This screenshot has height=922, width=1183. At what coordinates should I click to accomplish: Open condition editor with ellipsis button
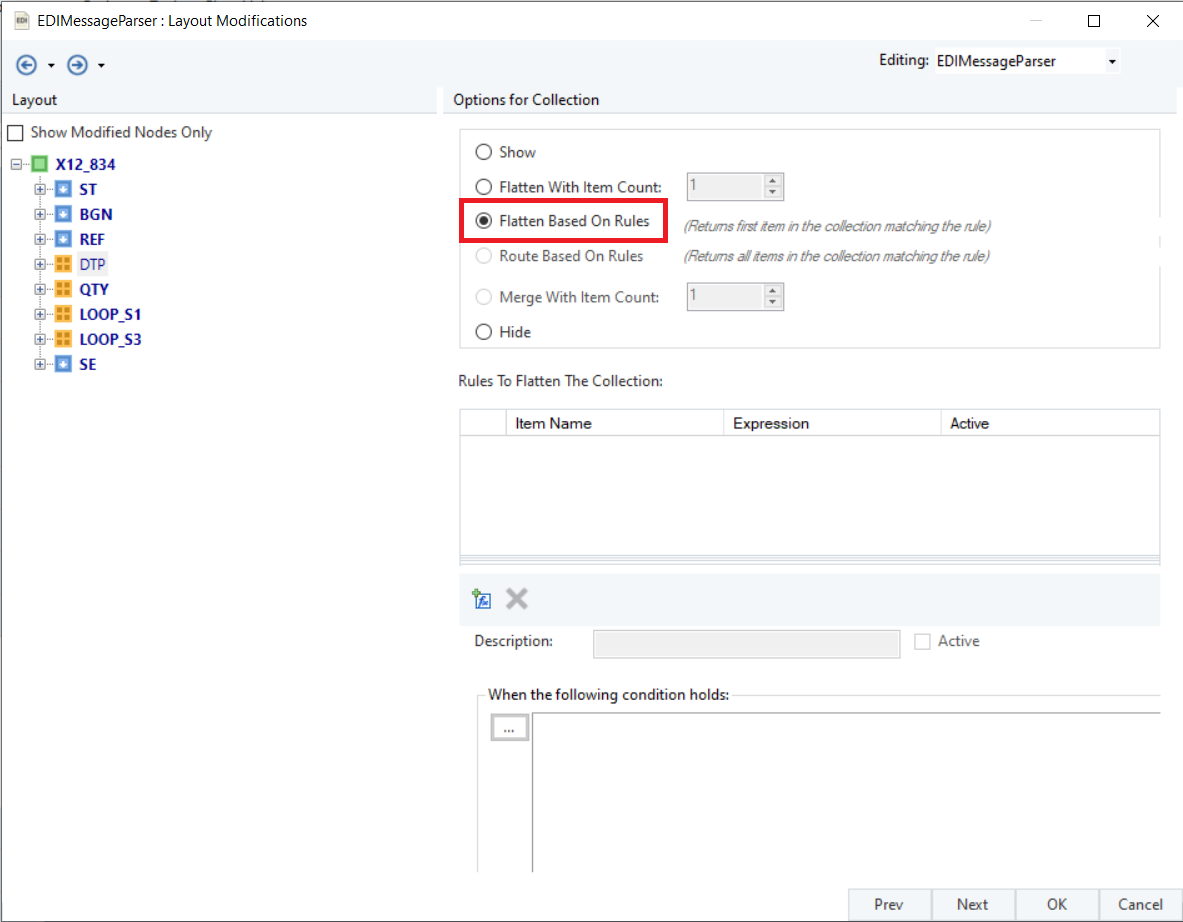[509, 729]
